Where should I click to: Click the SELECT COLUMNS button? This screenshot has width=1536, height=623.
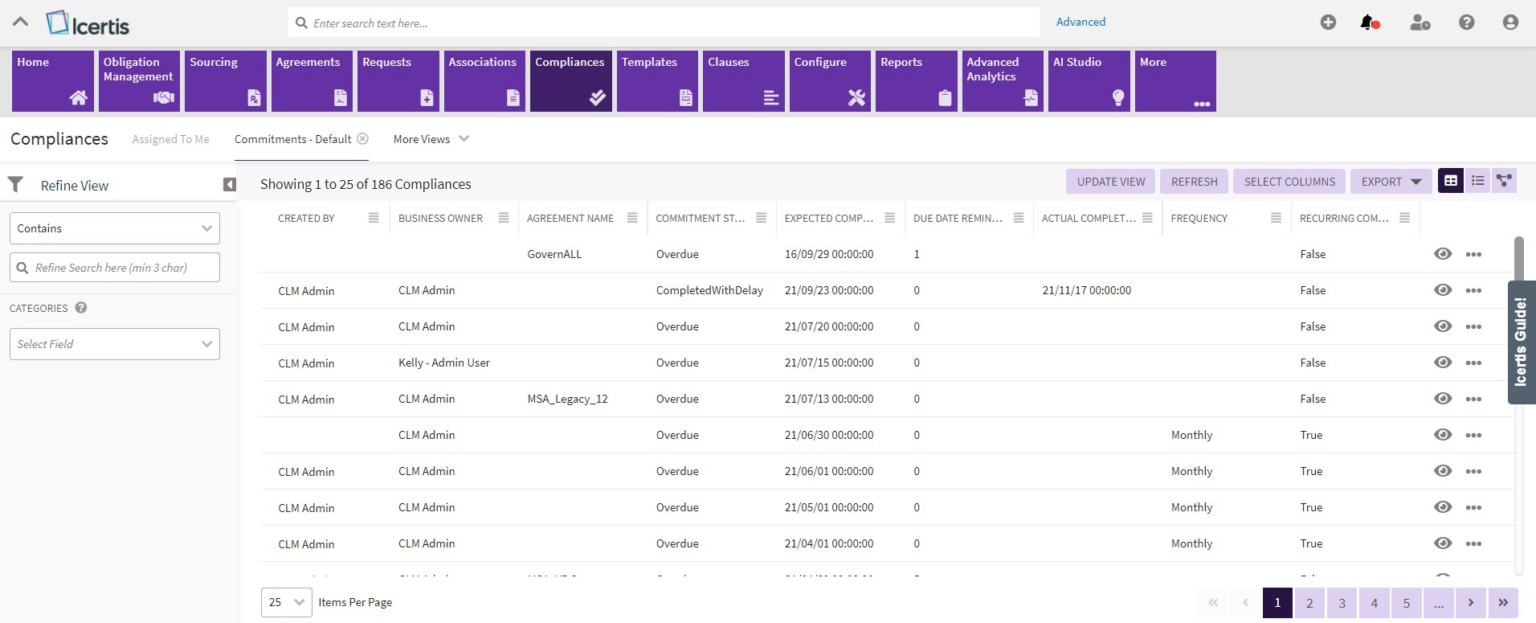tap(1288, 181)
